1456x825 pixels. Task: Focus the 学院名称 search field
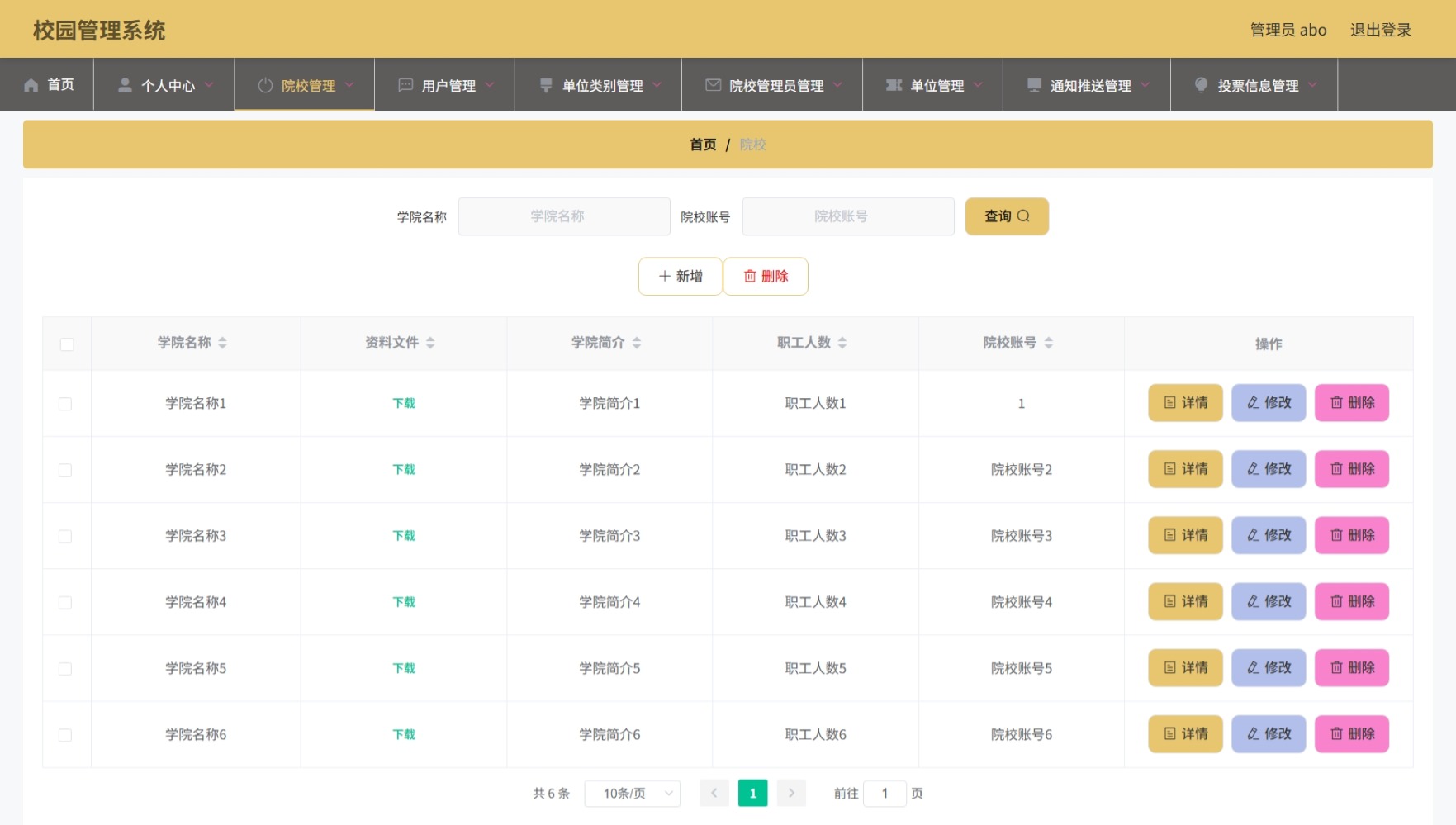pos(564,216)
